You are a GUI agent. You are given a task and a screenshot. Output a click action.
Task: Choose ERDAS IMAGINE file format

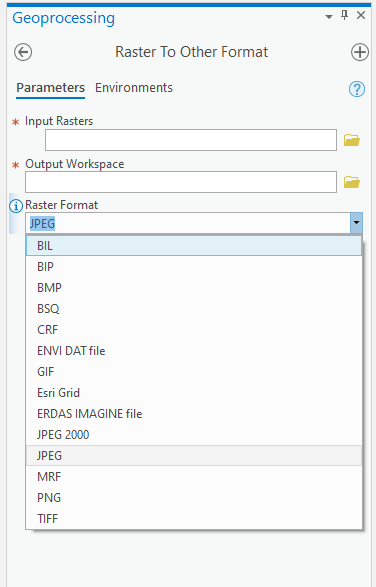194,413
